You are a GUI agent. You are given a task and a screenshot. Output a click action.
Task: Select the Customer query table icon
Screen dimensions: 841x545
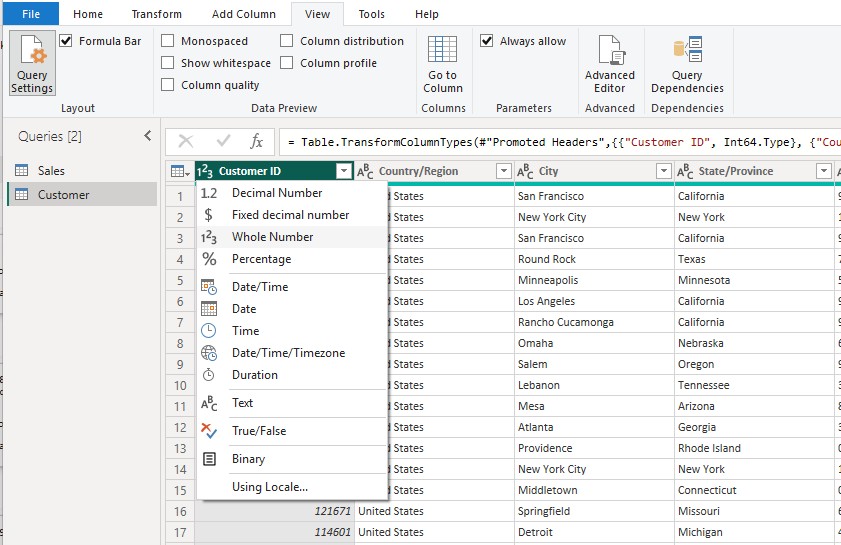21,195
